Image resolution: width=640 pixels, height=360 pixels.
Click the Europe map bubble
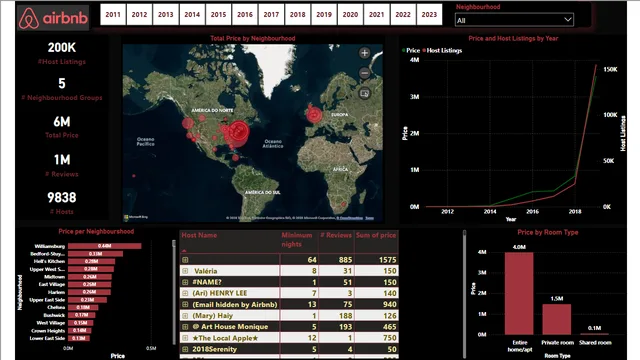point(314,115)
